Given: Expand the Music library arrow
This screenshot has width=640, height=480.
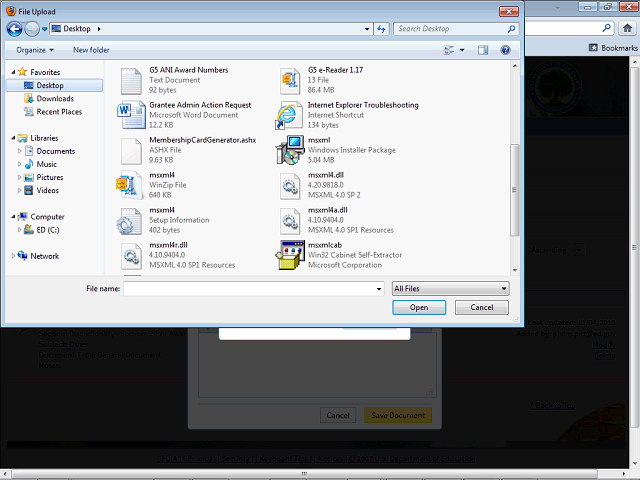Looking at the screenshot, I should click(x=19, y=164).
